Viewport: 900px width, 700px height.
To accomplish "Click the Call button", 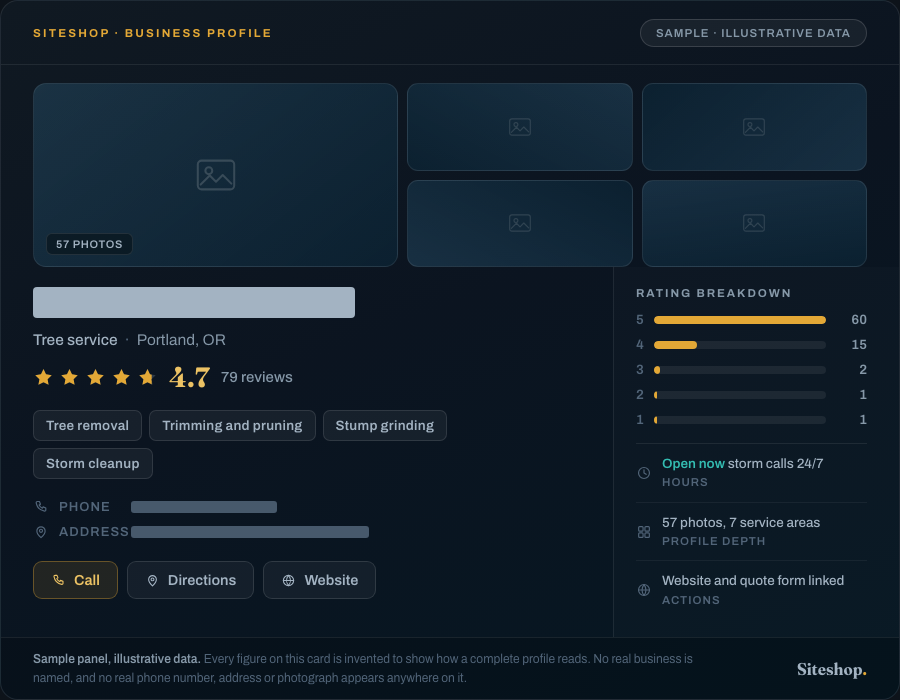I will point(75,580).
